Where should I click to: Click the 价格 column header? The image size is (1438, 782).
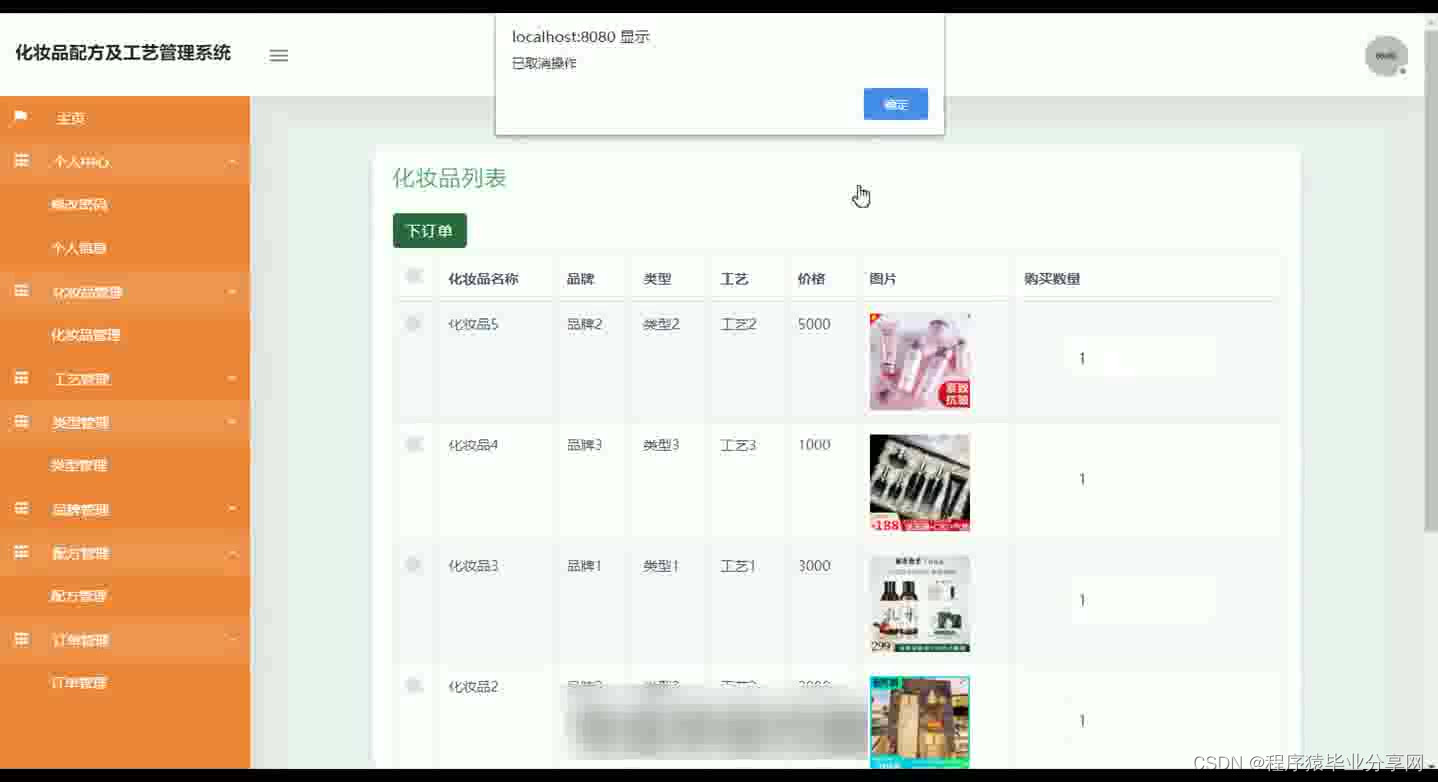(811, 279)
